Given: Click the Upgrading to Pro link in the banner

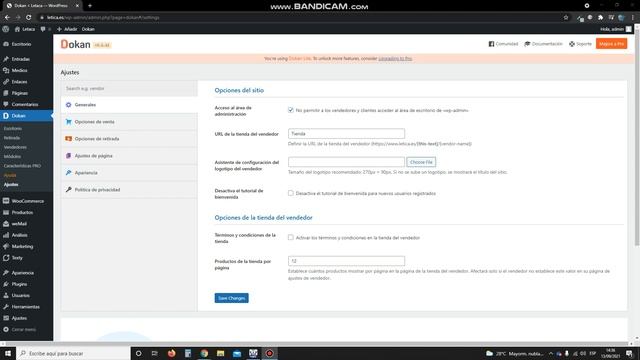Looking at the screenshot, I should pyautogui.click(x=395, y=59).
